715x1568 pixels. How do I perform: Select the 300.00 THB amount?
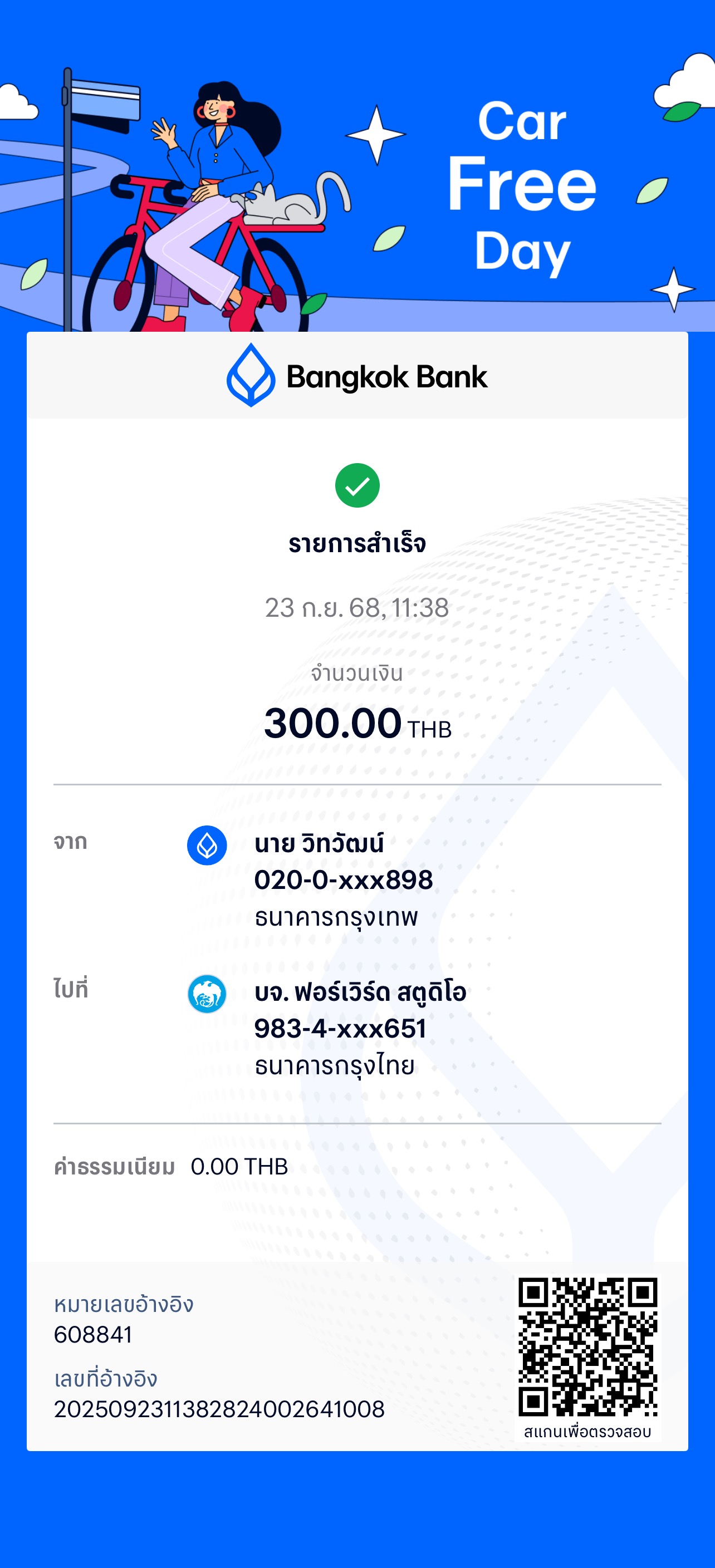click(x=357, y=724)
